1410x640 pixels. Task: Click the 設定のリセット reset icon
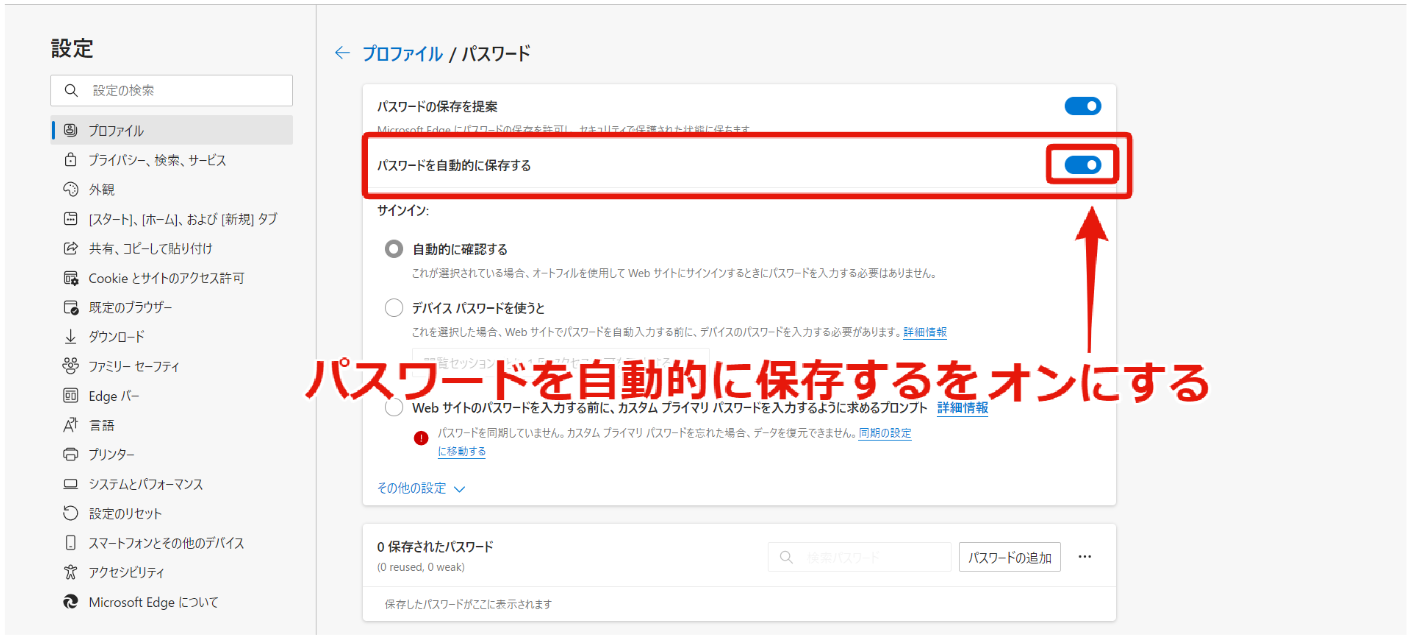[x=70, y=513]
